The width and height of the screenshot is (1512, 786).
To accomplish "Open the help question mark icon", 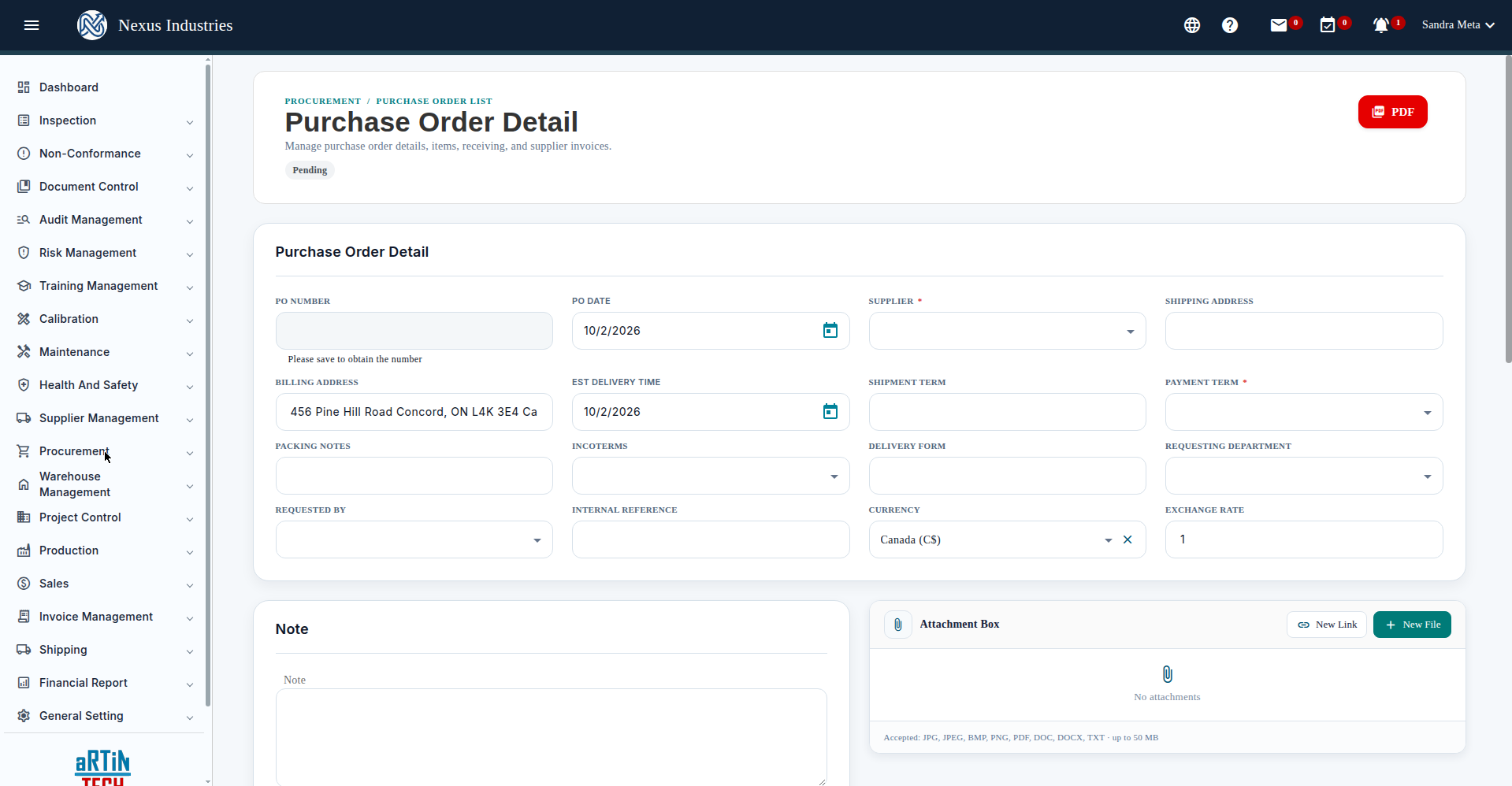I will 1230,25.
